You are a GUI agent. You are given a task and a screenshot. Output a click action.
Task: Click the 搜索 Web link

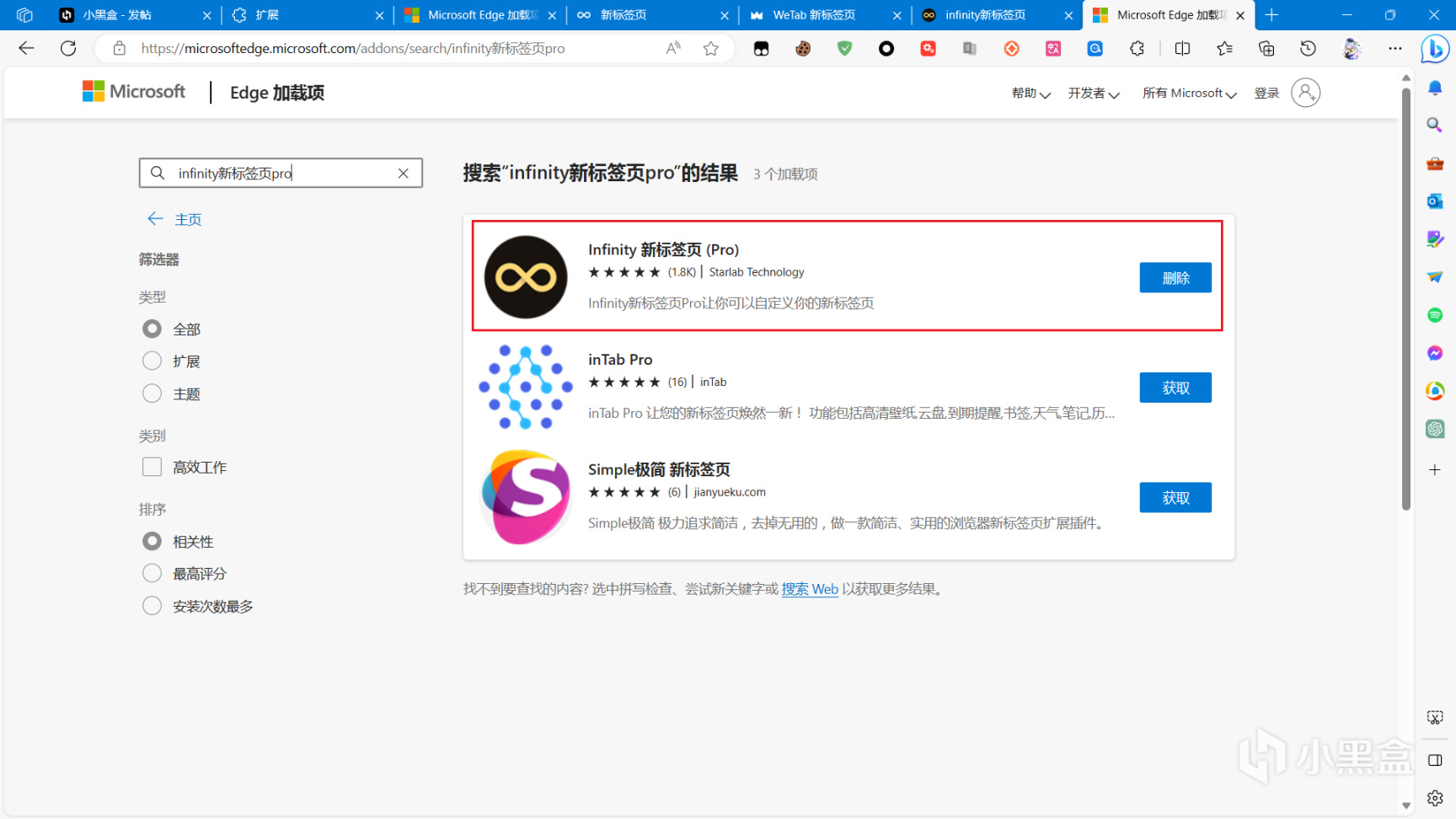pos(810,589)
